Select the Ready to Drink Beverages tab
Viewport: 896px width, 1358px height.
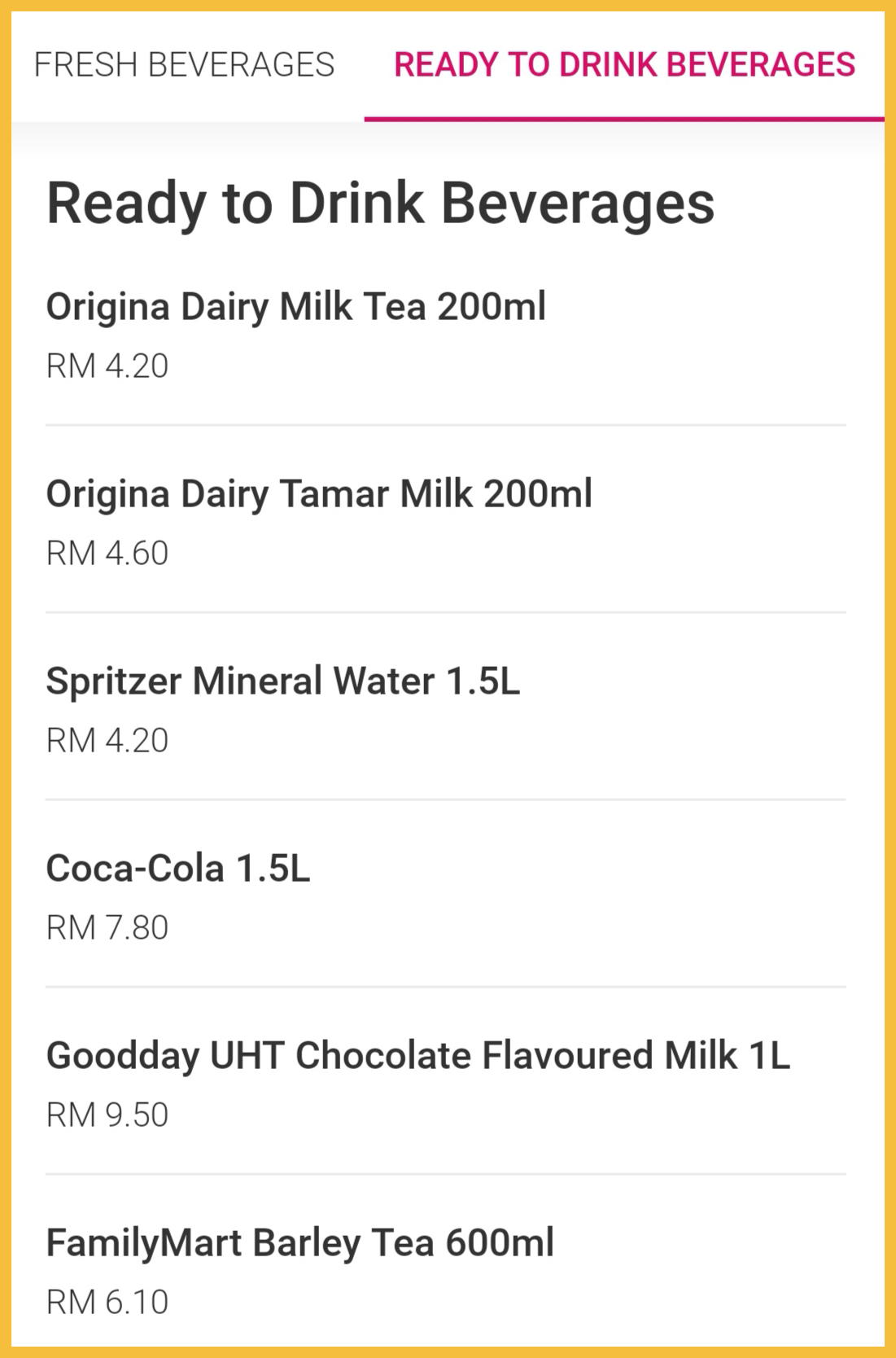(624, 64)
